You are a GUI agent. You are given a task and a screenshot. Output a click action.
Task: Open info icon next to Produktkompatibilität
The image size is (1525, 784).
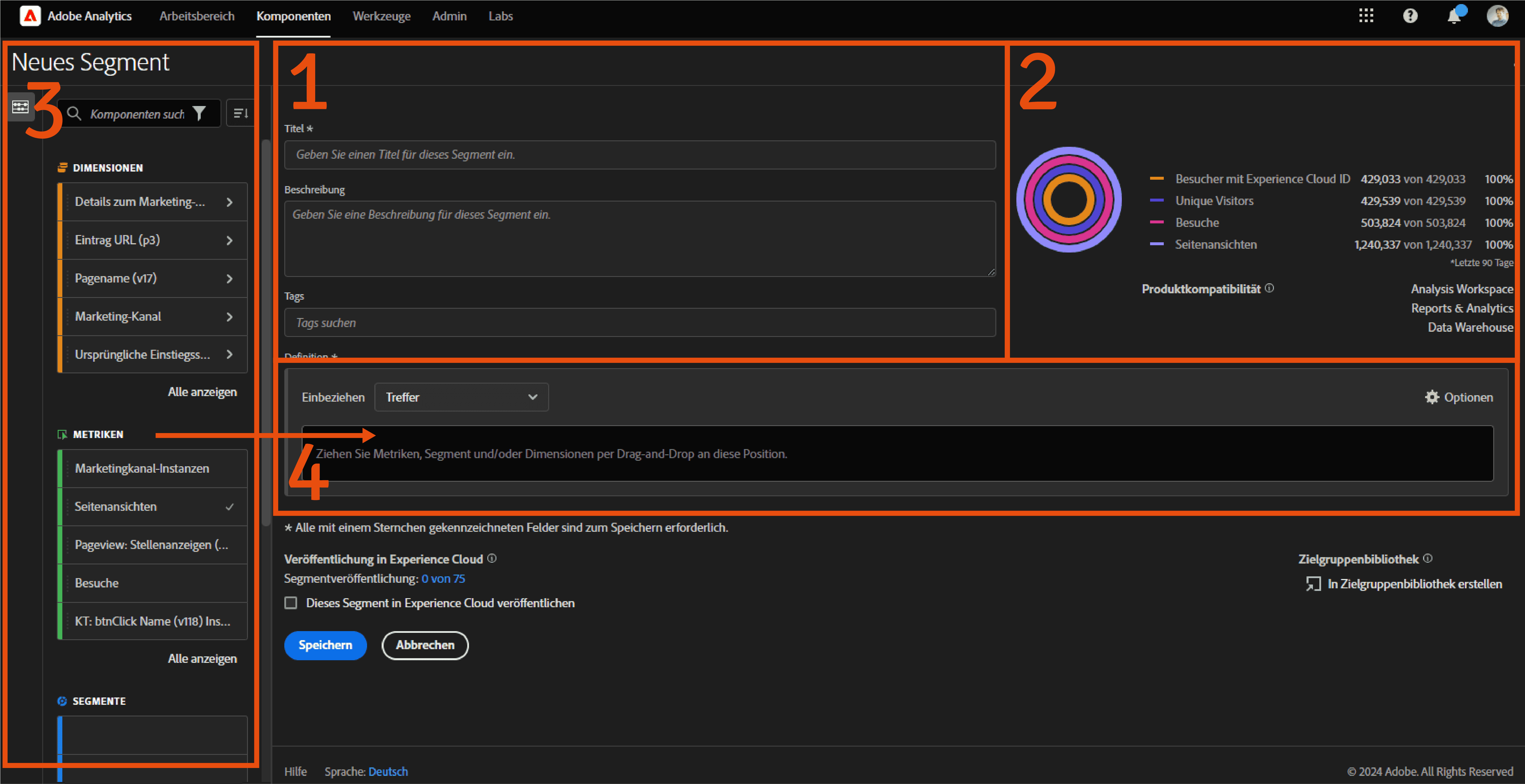[1269, 288]
